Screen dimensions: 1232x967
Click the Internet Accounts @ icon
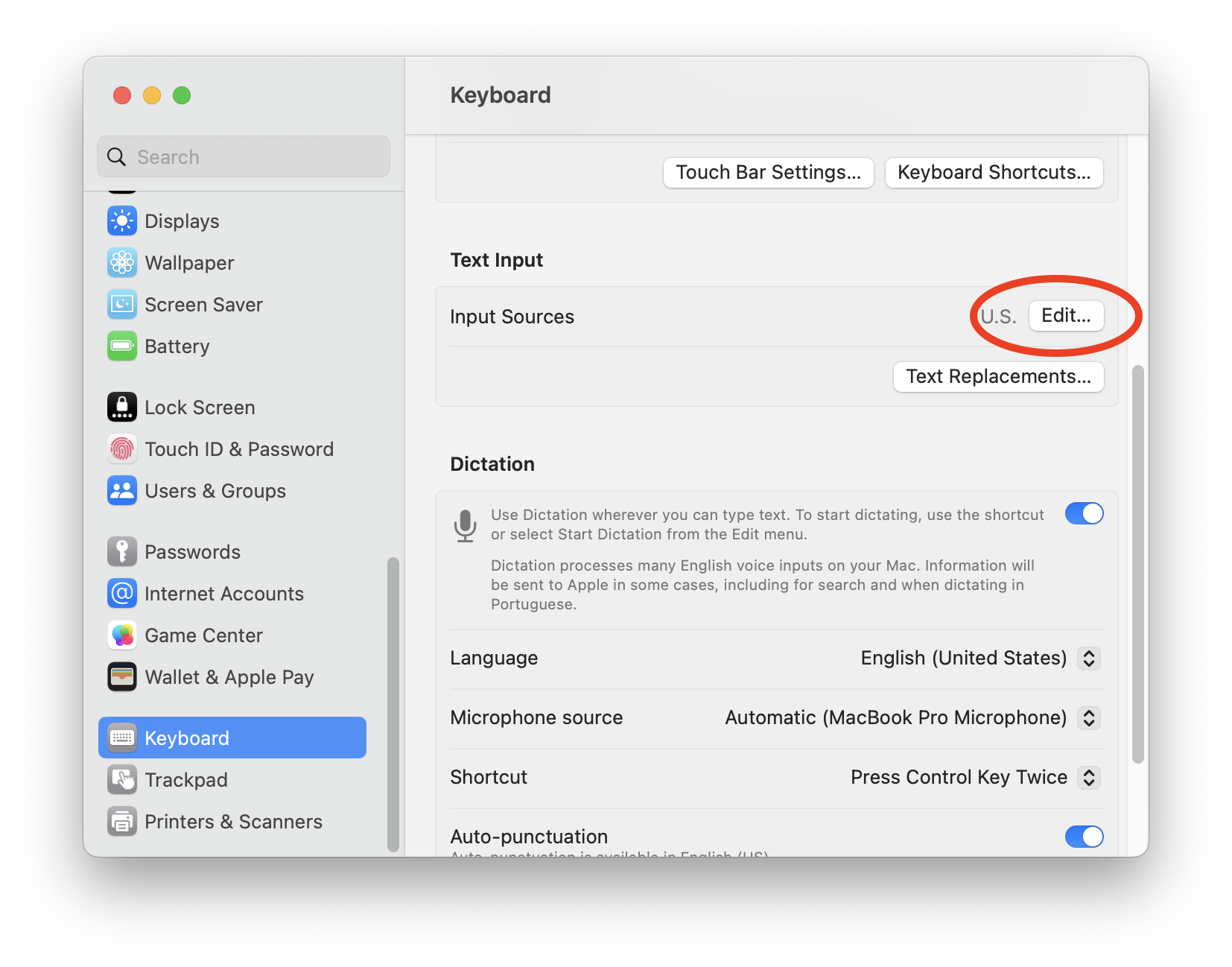(x=122, y=594)
